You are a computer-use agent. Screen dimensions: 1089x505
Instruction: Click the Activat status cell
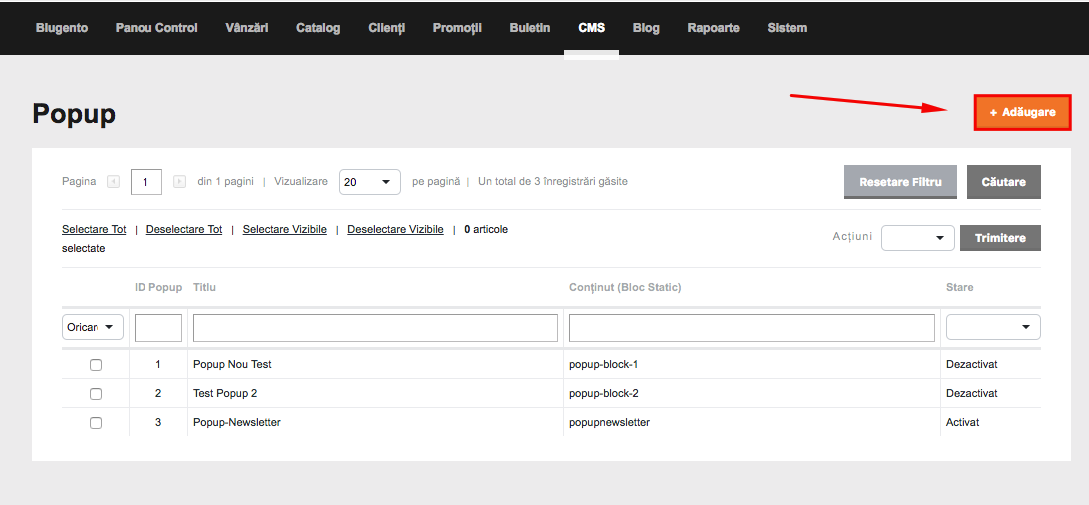coord(963,422)
